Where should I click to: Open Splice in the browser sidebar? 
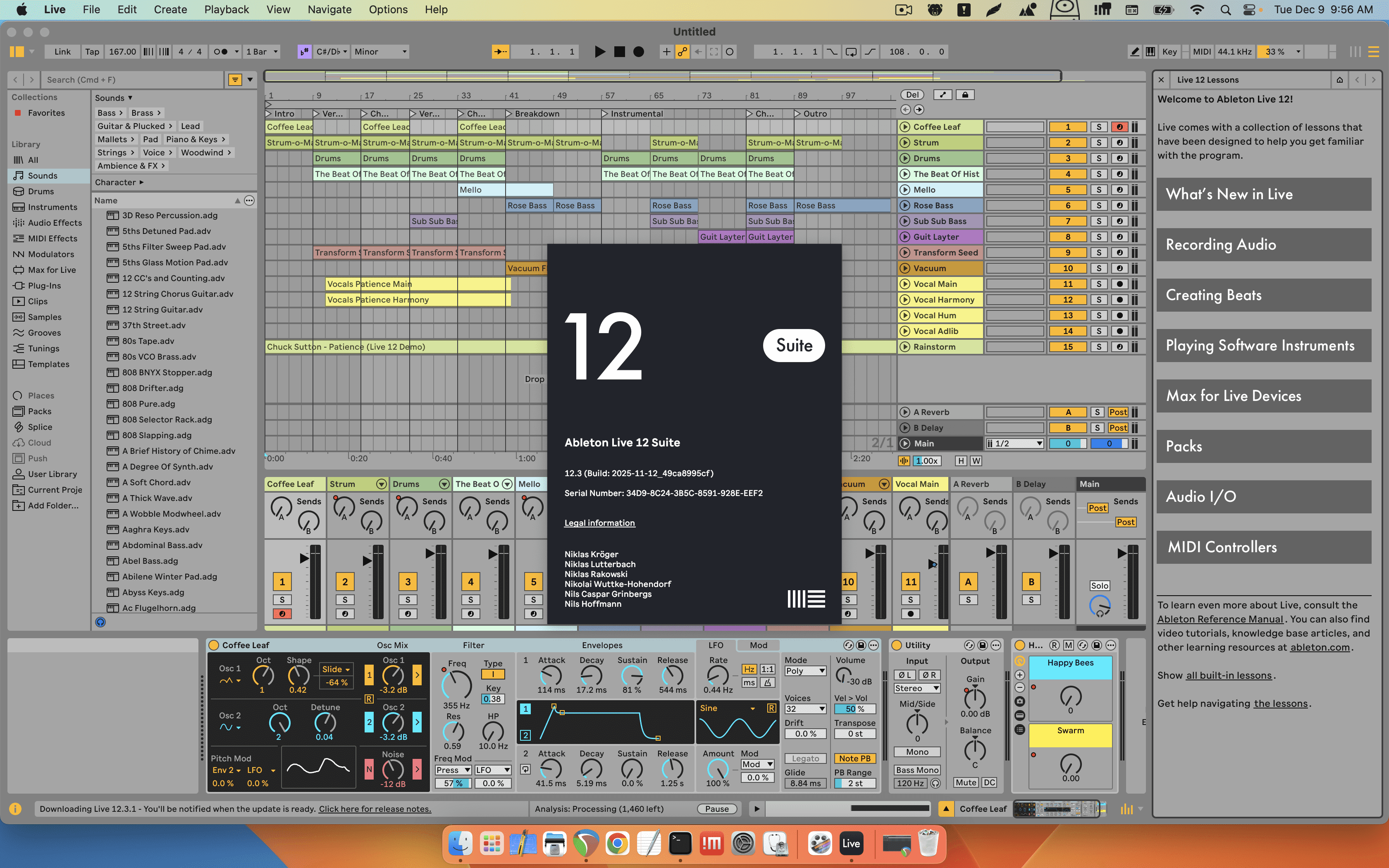click(40, 427)
